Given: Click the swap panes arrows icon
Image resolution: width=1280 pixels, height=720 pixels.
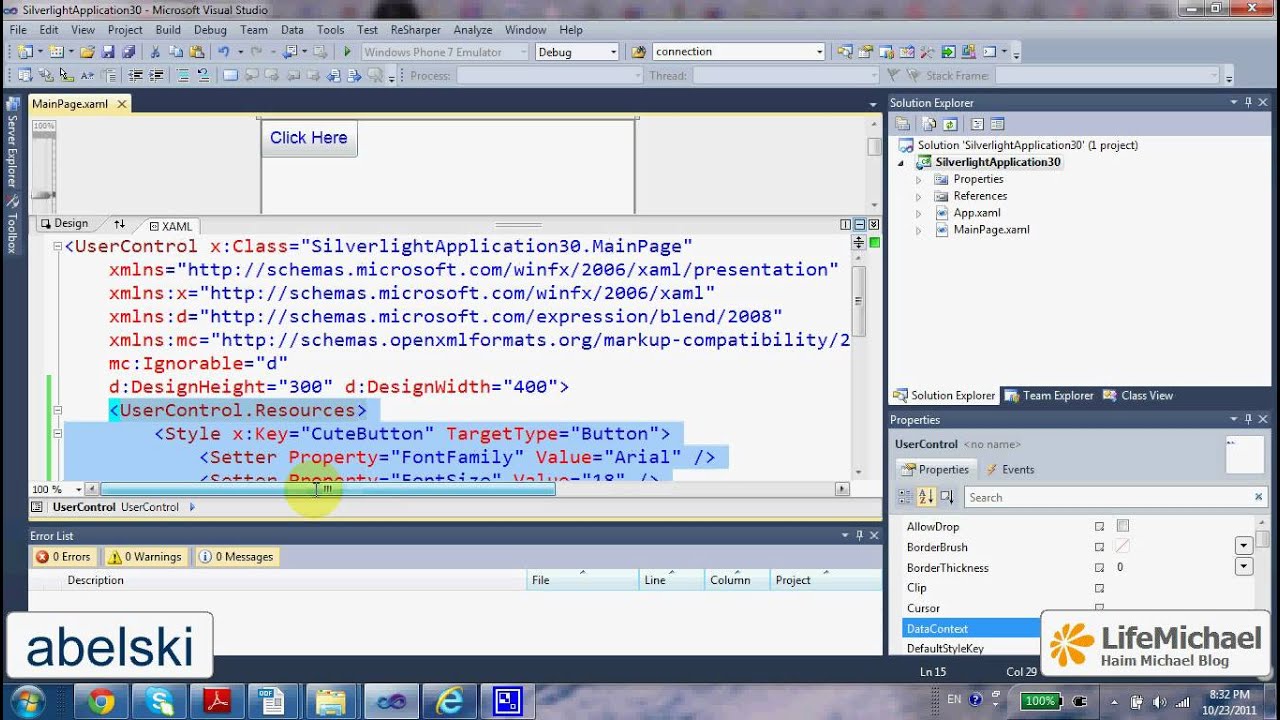Looking at the screenshot, I should click(x=120, y=224).
